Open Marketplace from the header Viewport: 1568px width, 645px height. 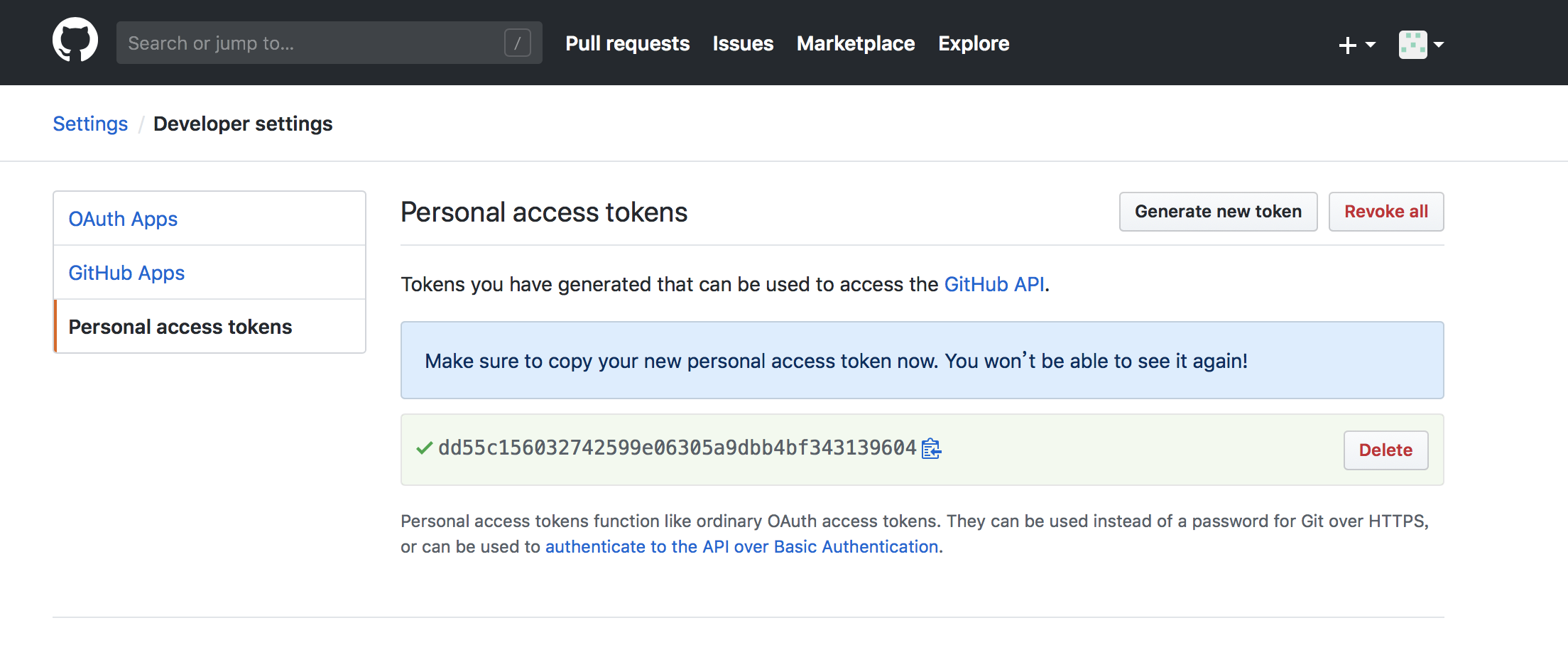tap(856, 43)
